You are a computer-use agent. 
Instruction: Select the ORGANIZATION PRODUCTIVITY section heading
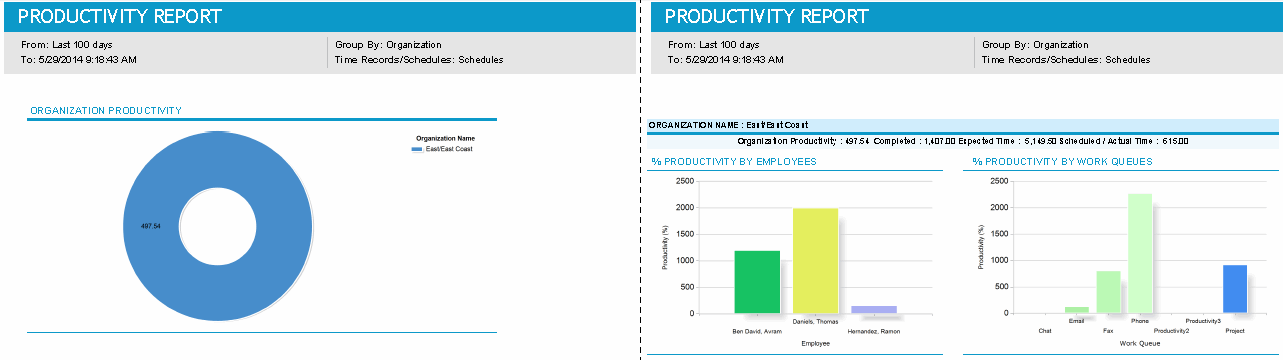click(106, 111)
